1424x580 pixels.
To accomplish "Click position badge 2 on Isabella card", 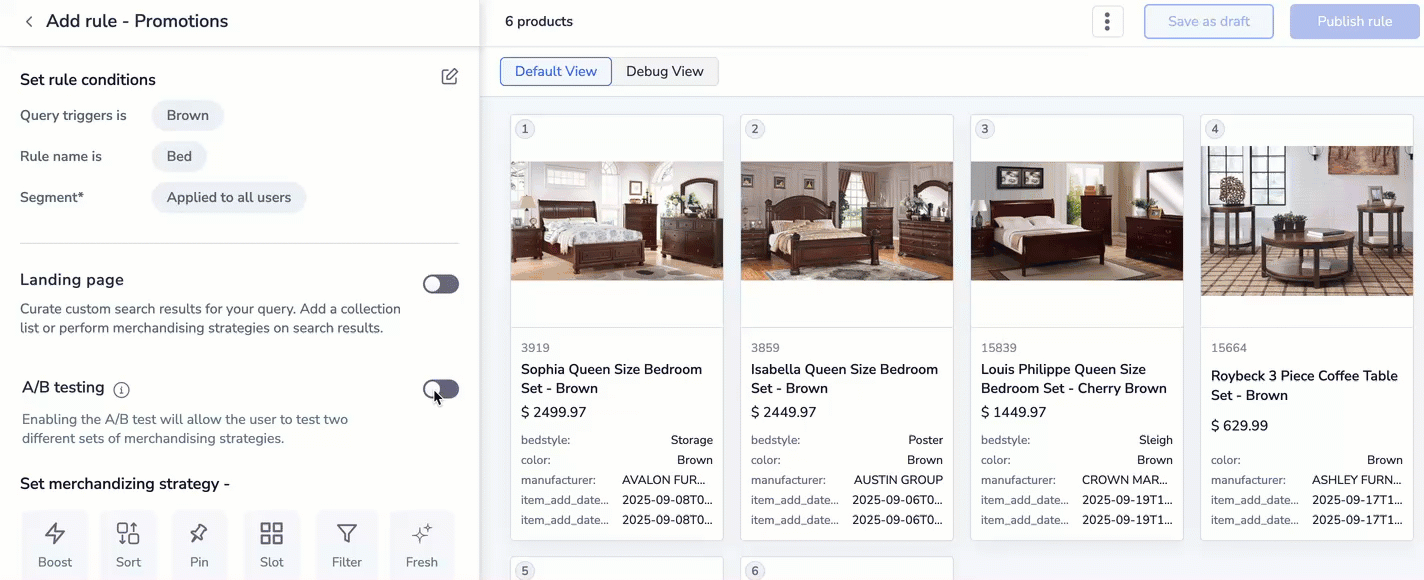I will (x=755, y=129).
